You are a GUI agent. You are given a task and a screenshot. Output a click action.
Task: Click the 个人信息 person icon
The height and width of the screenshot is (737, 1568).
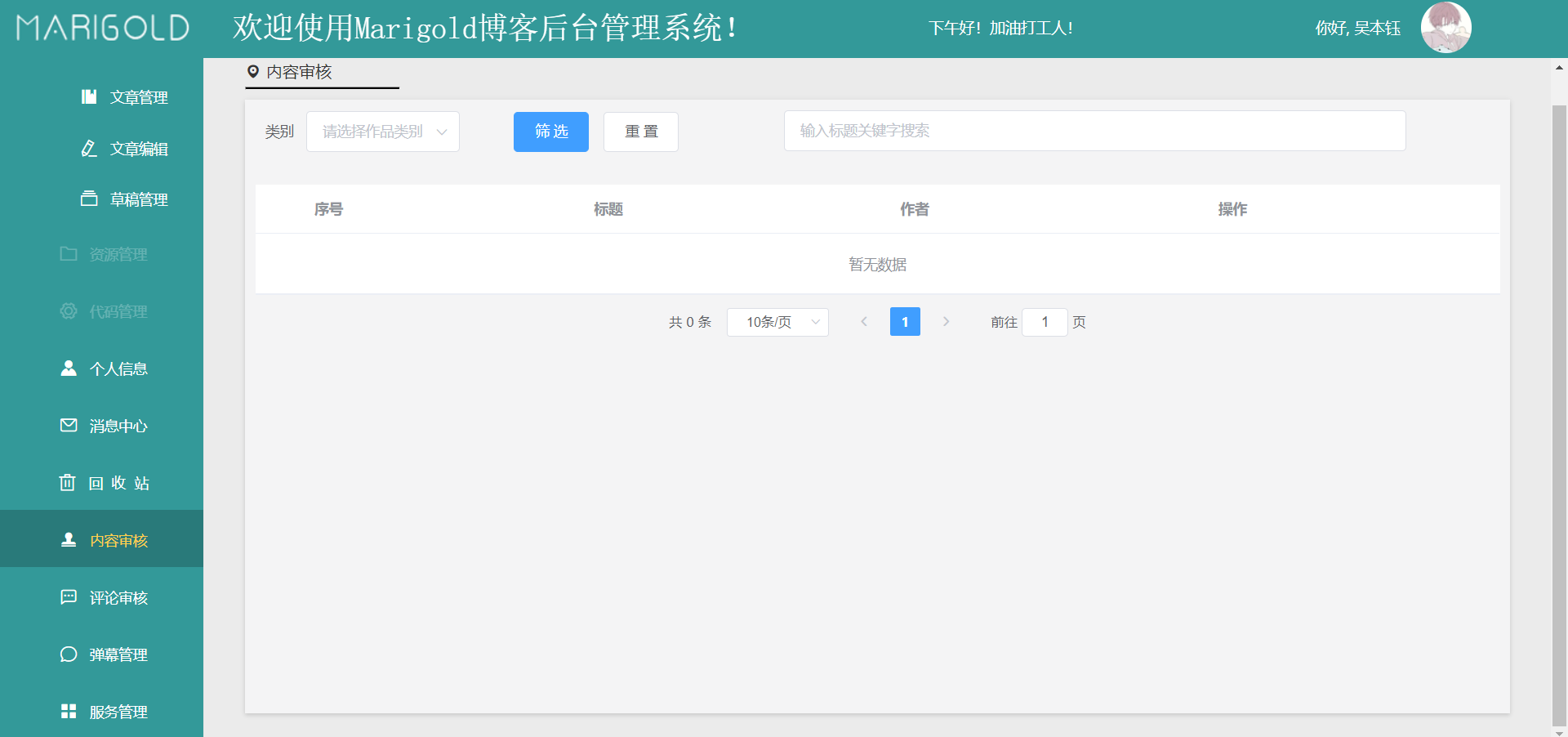[x=69, y=368]
